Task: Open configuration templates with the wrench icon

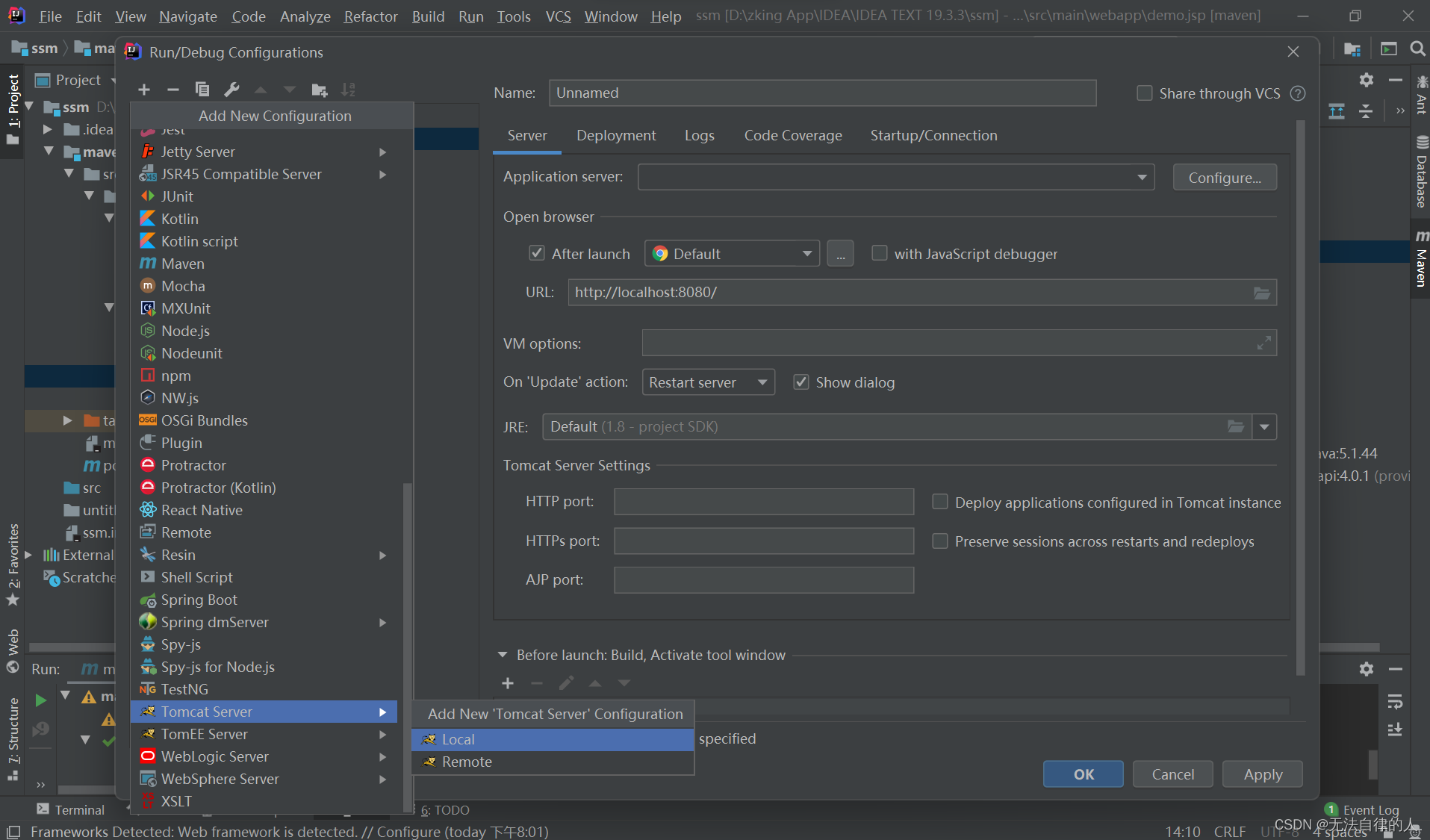Action: click(231, 90)
